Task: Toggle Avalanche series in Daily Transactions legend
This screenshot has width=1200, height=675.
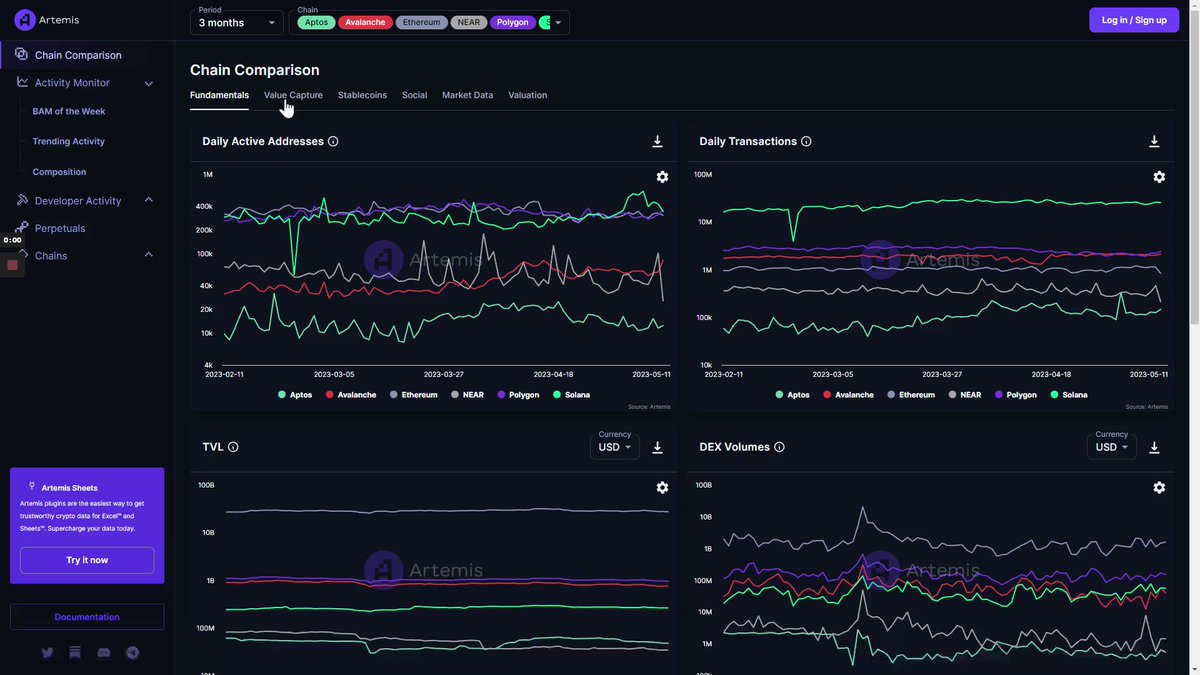Action: coord(848,395)
